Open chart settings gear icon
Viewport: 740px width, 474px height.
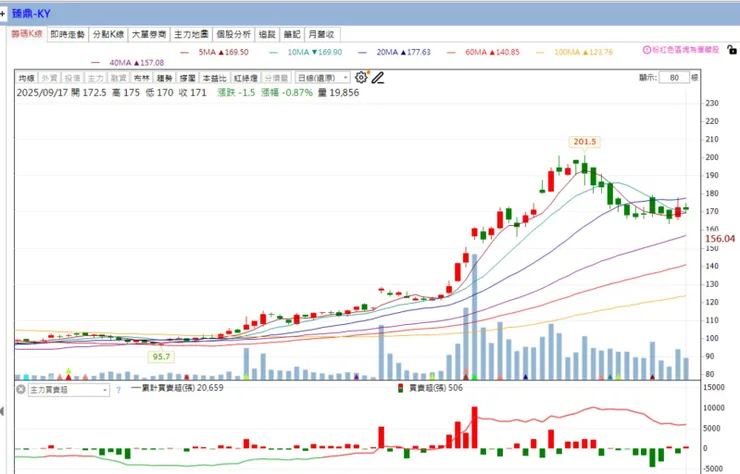361,77
